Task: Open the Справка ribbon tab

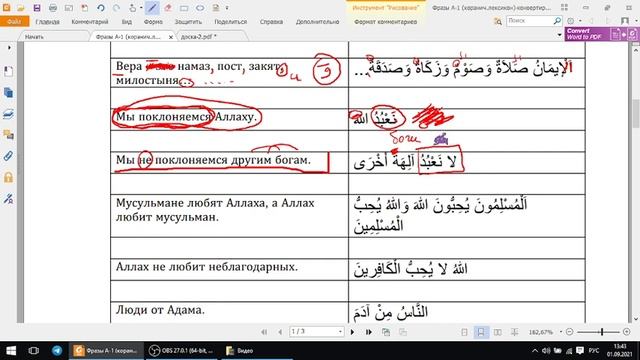Action: tap(271, 22)
